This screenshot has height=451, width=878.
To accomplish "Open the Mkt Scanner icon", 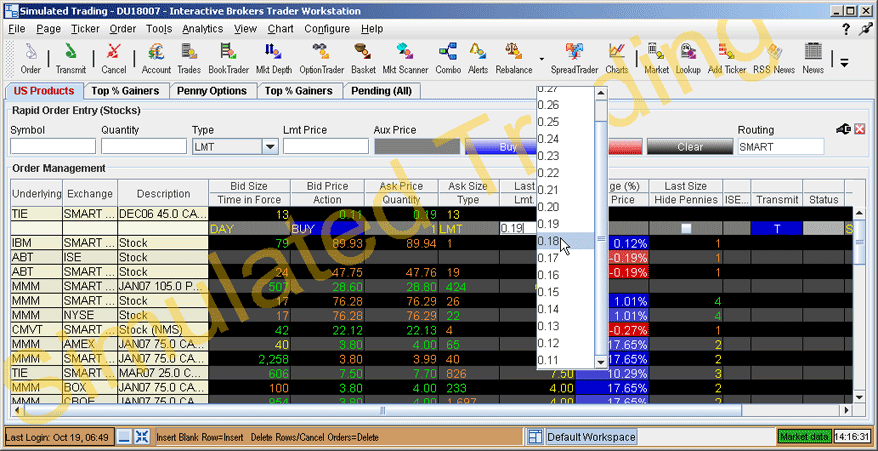I will click(405, 58).
